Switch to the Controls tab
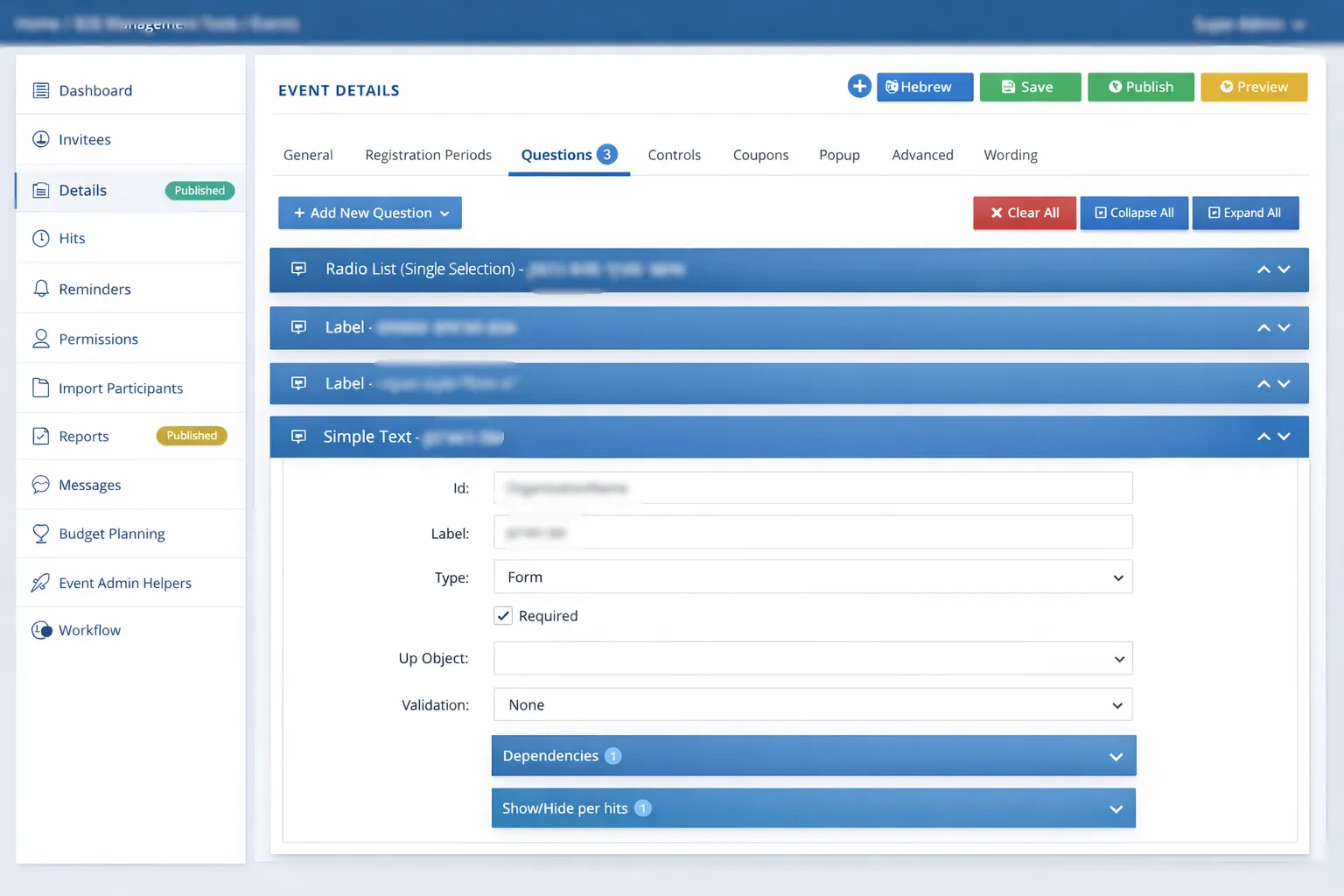 [x=674, y=155]
